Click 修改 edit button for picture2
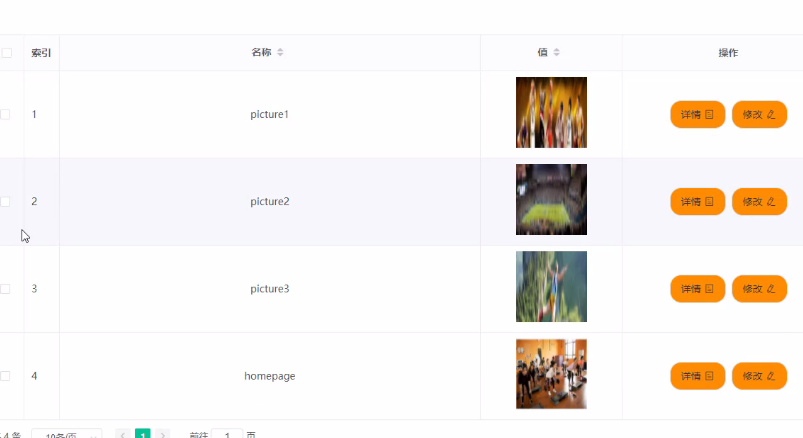Viewport: 803px width, 438px height. (x=759, y=201)
